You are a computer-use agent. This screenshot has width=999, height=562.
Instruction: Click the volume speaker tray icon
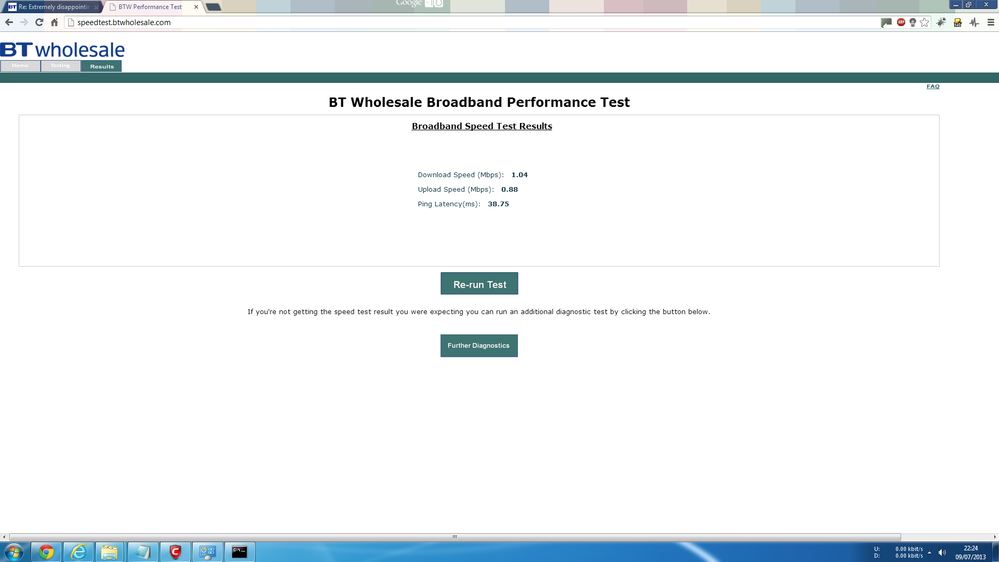(942, 552)
